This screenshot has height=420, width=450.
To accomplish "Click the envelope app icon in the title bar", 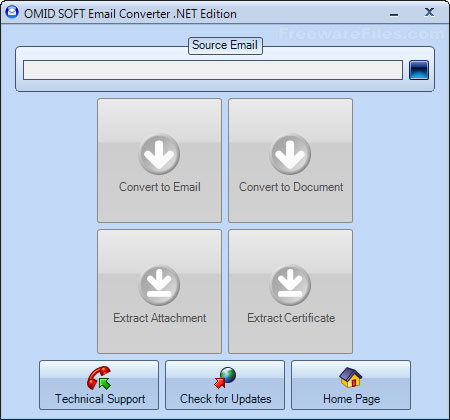I will [12, 12].
